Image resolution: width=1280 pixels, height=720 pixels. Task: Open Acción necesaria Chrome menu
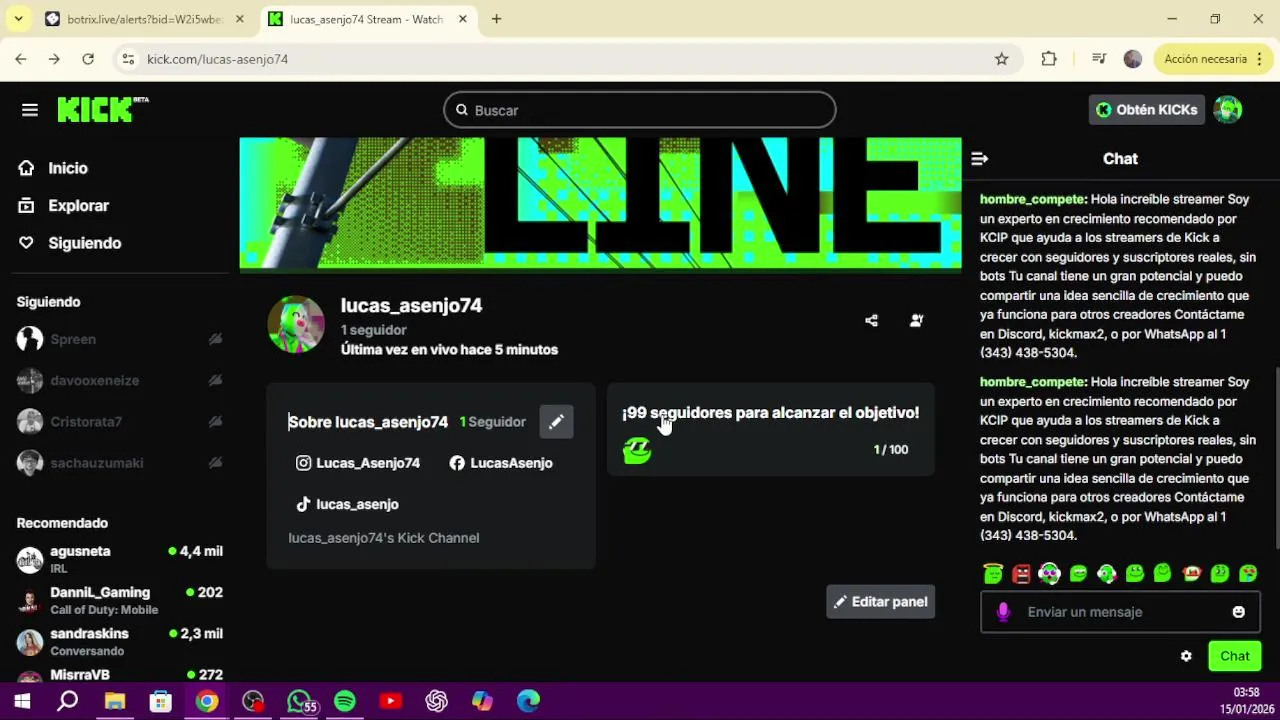pos(1214,59)
